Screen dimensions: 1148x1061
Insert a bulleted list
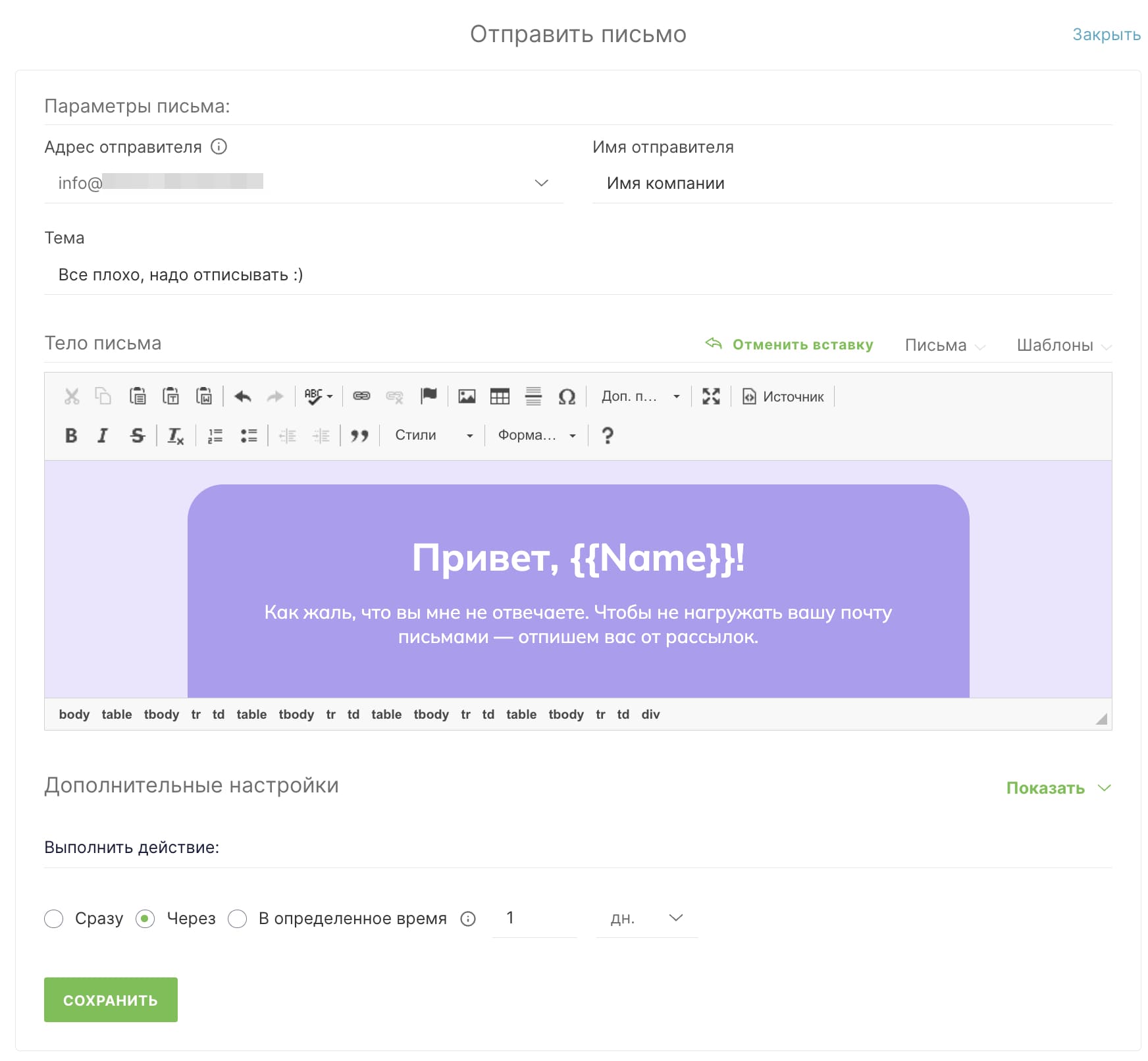tap(249, 435)
